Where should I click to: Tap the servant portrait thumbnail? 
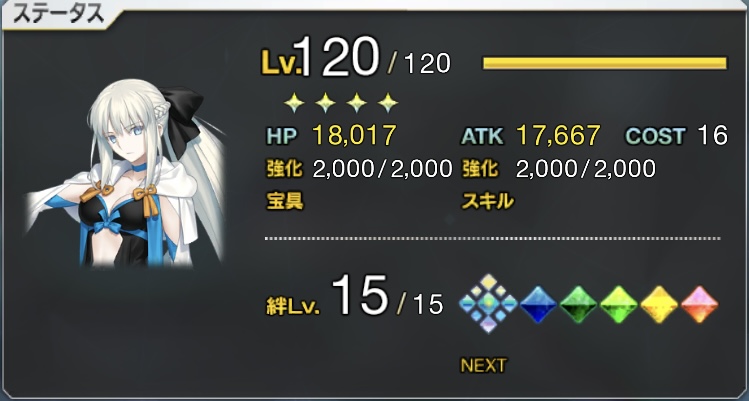125,173
